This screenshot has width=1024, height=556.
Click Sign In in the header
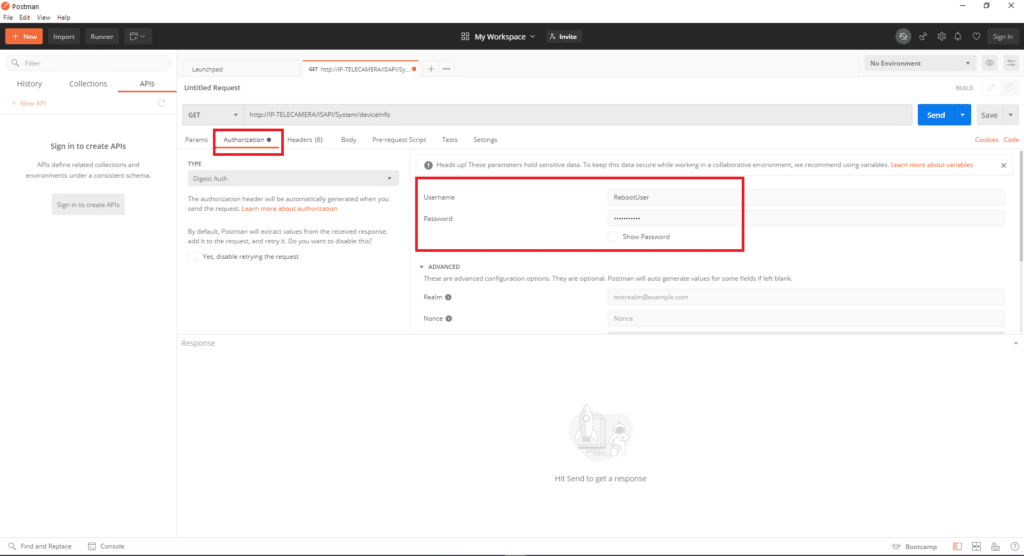tap(1002, 37)
